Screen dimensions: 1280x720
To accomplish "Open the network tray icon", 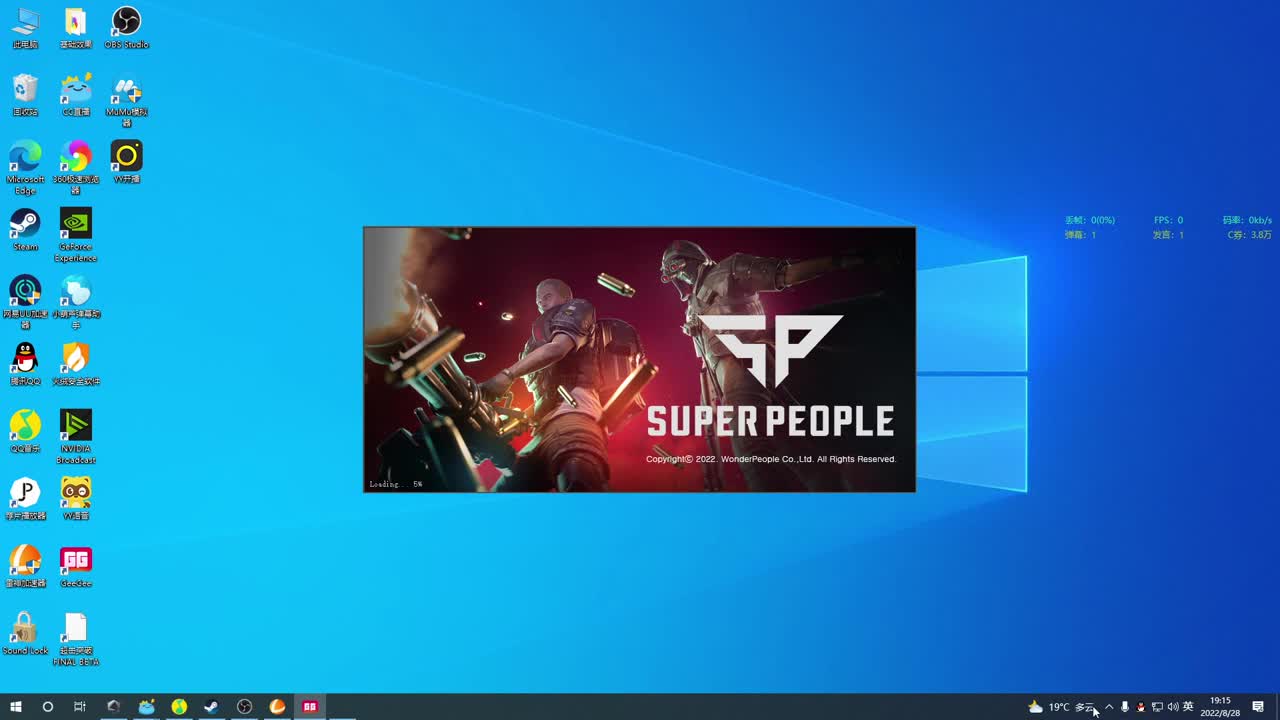I will tap(1157, 707).
